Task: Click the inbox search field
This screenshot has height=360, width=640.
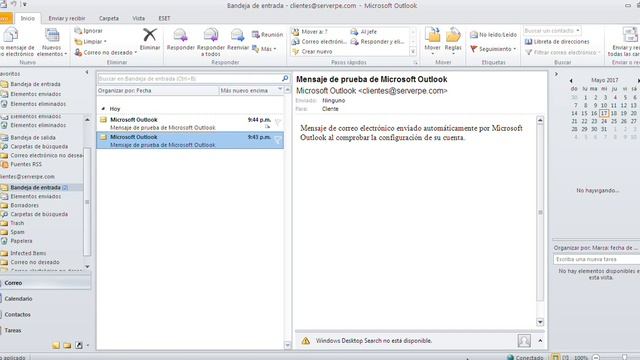Action: (x=189, y=78)
